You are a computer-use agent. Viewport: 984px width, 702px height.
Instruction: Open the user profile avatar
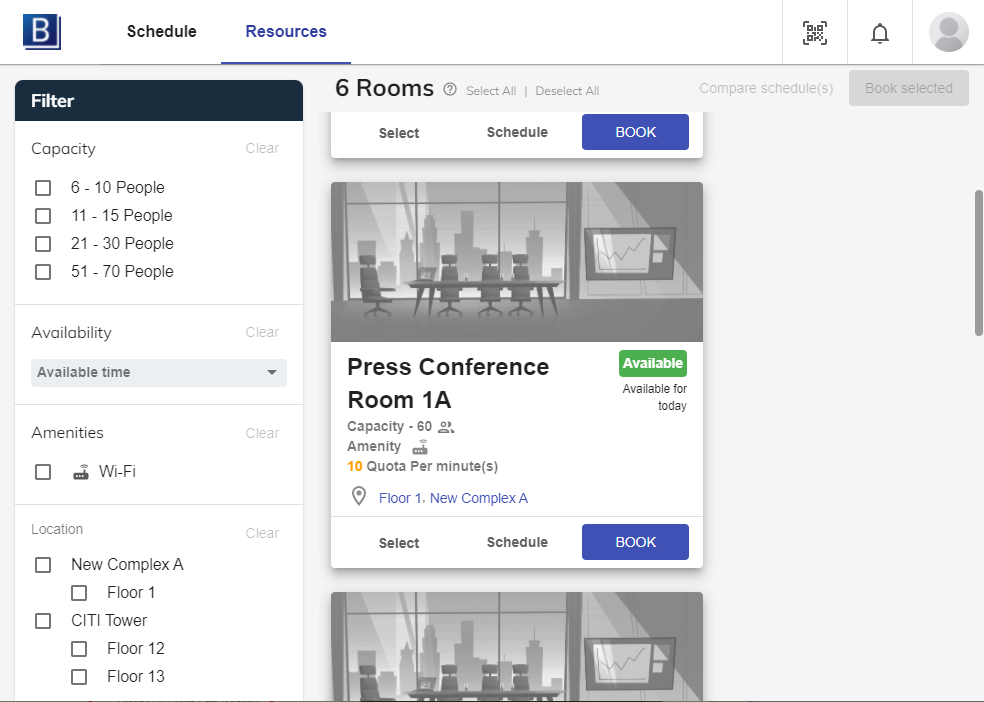click(948, 33)
